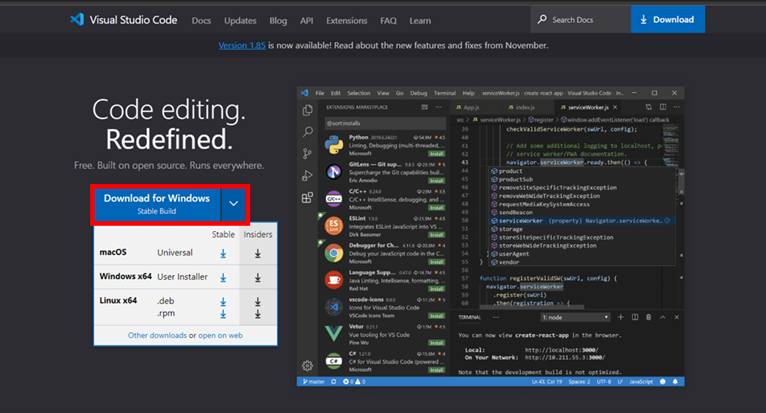Click JavaScript language mode in status bar
Viewport: 766px width, 413px height.
click(641, 382)
